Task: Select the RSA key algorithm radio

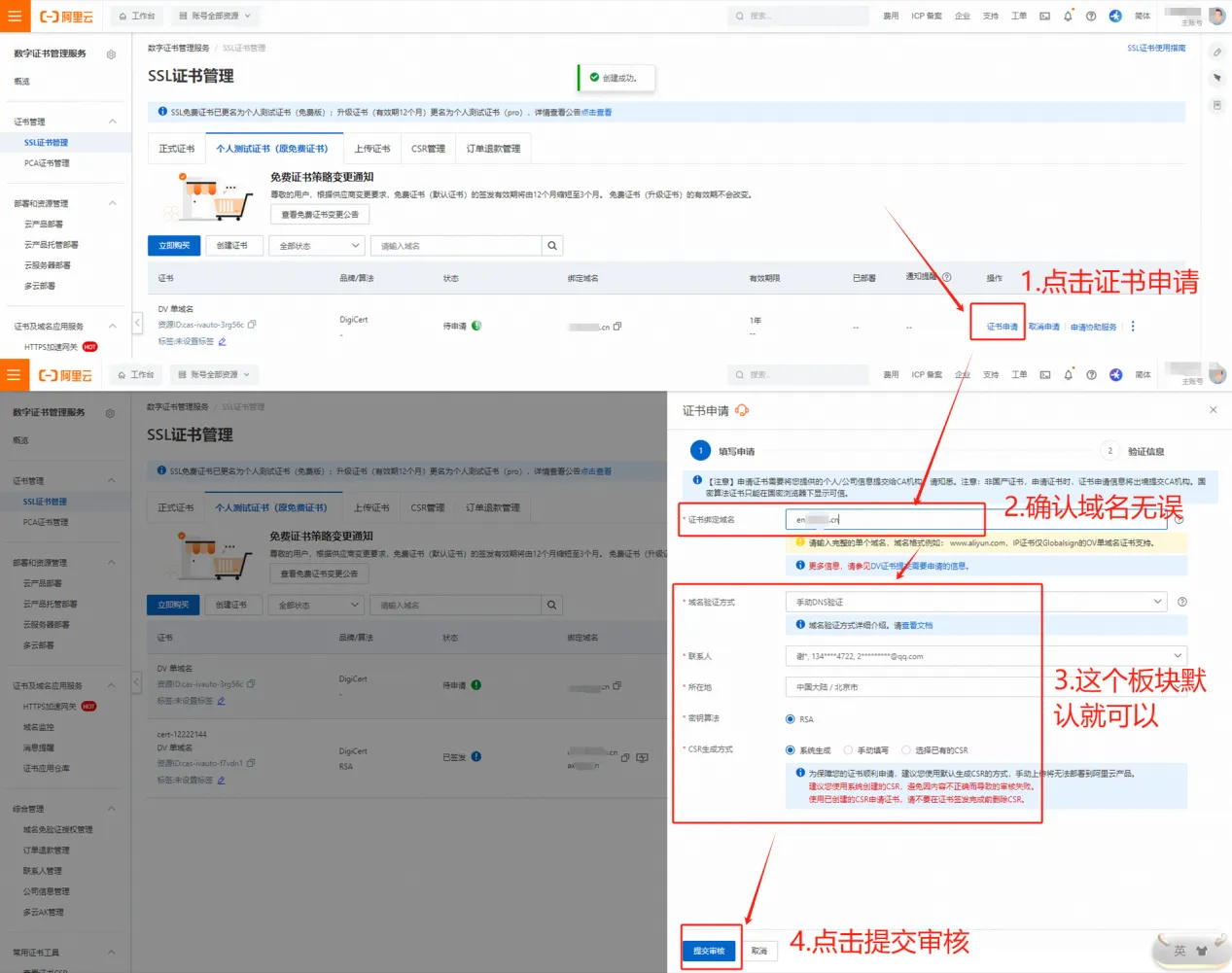Action: [790, 719]
